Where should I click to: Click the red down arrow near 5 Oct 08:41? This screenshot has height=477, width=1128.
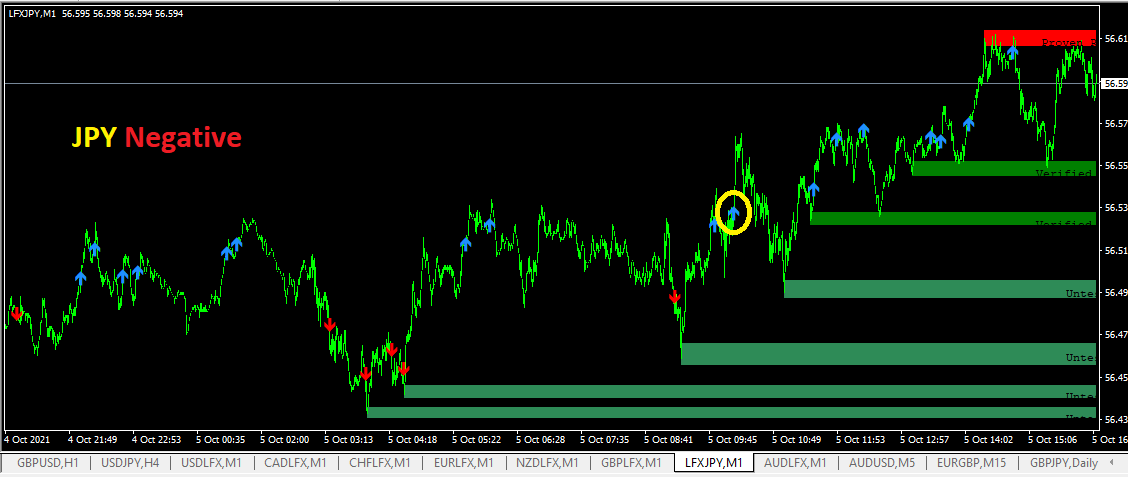(675, 296)
